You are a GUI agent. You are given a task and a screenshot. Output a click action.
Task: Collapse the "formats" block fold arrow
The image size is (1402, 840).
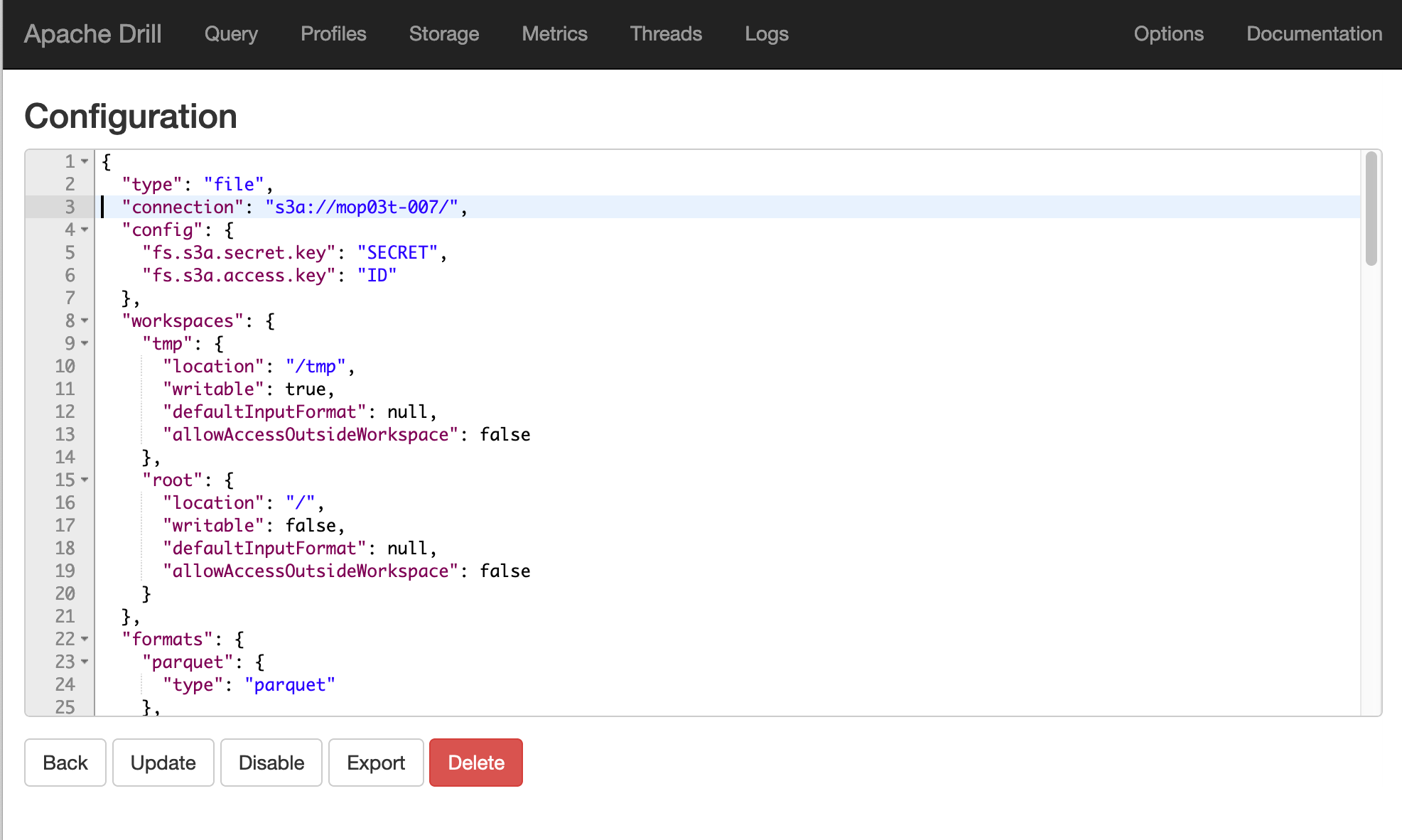(85, 639)
